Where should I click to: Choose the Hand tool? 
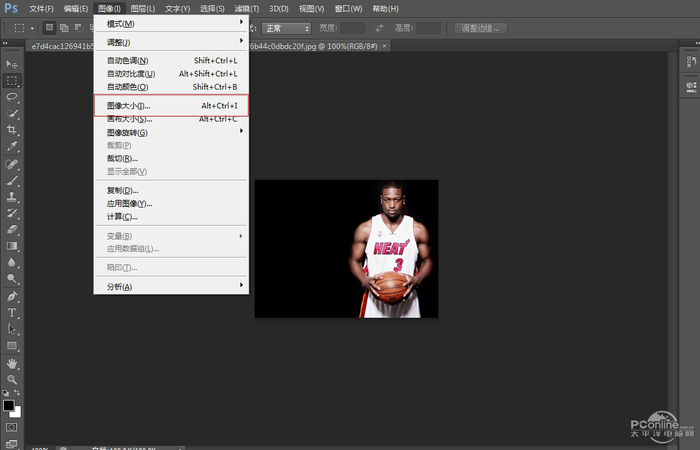12,363
